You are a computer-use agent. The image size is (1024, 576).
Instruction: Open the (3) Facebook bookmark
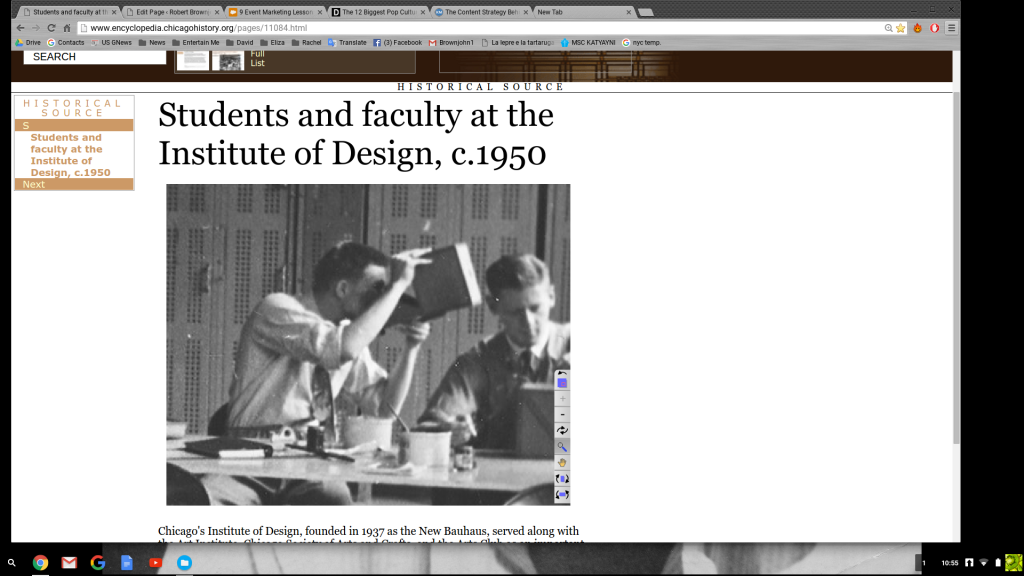[x=398, y=42]
